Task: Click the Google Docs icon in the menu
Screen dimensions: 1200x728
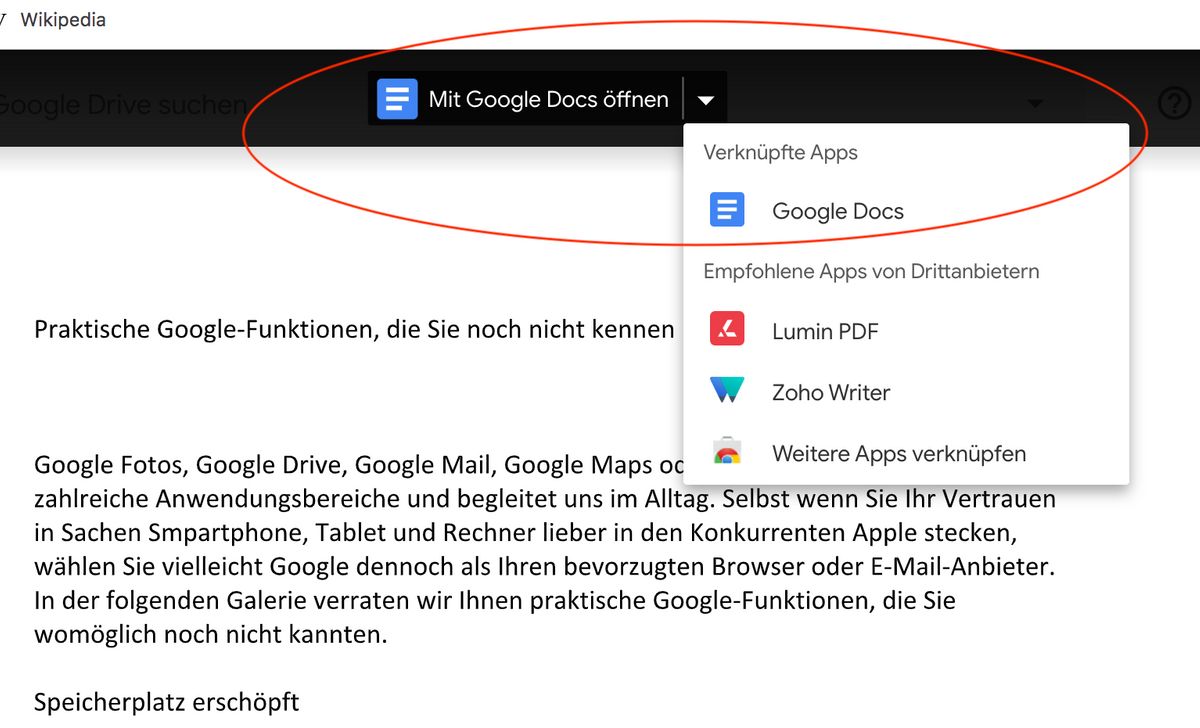Action: tap(727, 210)
